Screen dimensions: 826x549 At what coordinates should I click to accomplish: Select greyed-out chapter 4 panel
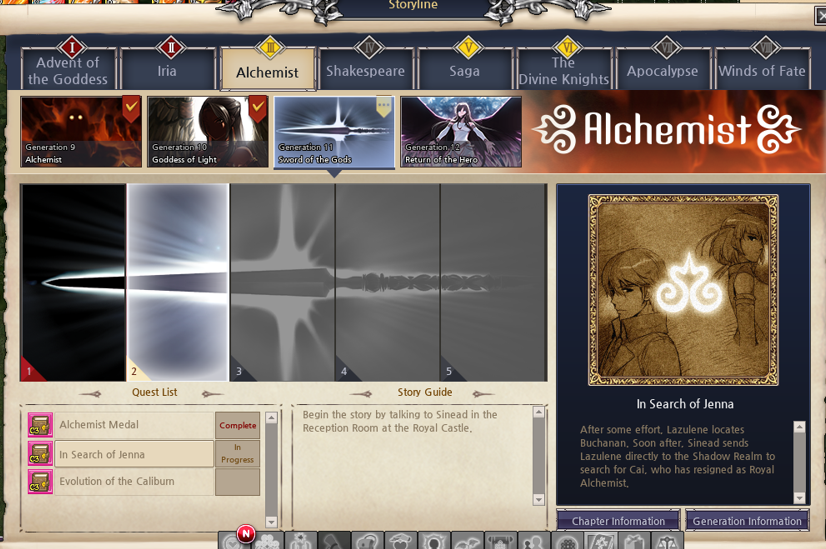(388, 282)
